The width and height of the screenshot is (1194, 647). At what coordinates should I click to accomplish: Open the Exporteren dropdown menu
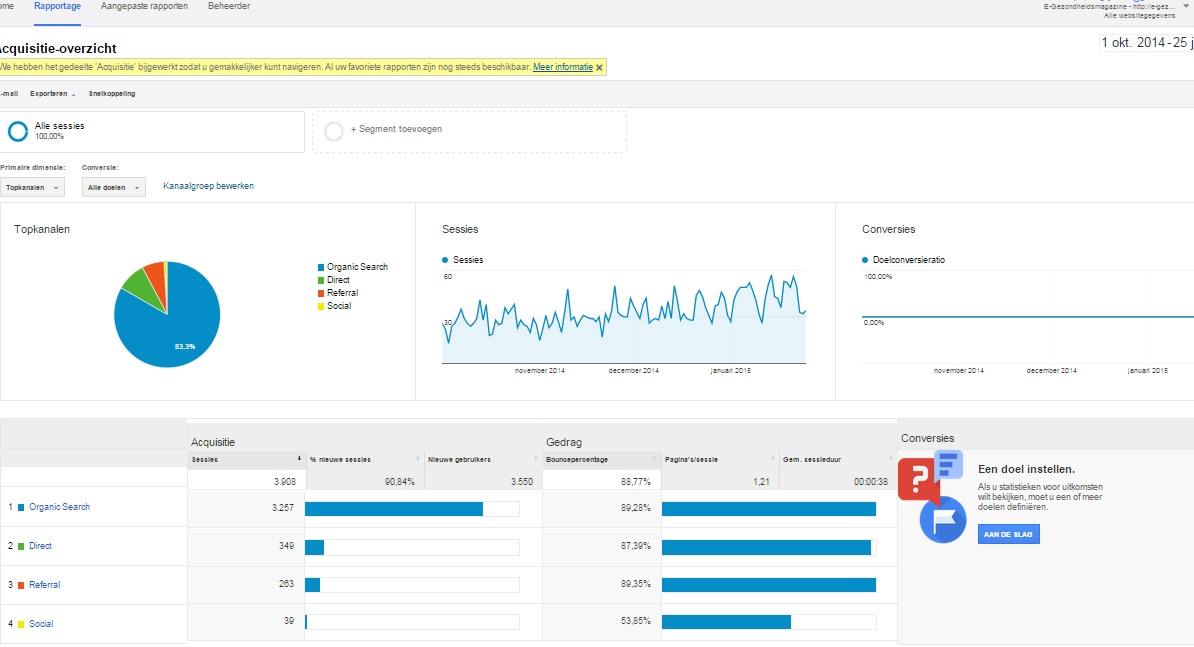[x=53, y=94]
